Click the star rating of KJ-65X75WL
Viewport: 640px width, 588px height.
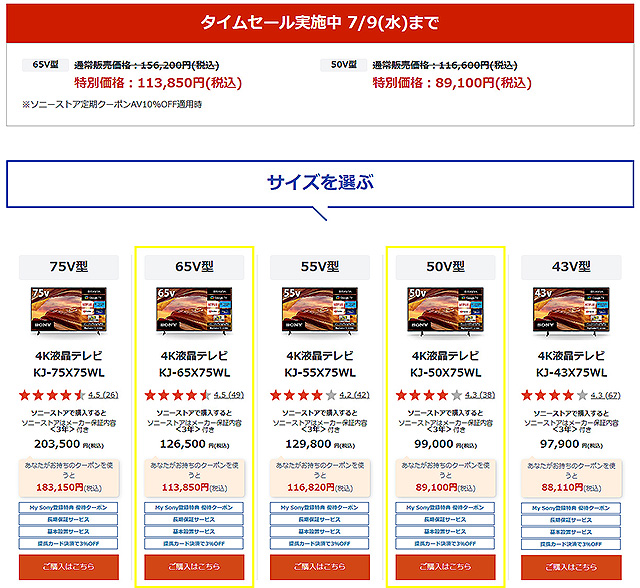point(178,395)
